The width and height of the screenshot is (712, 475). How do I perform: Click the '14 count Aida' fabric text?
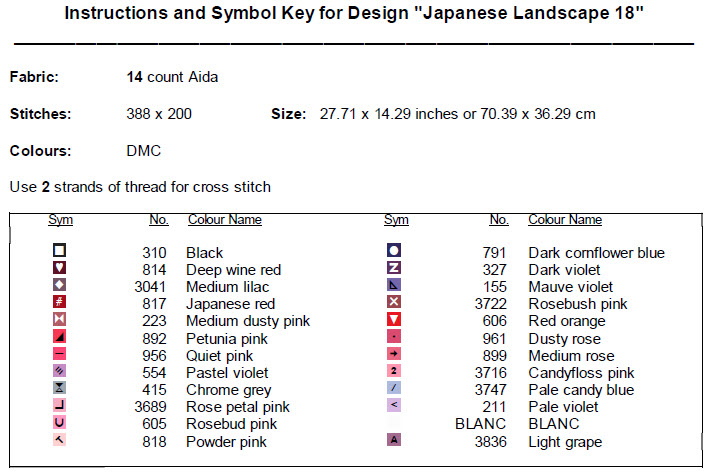172,77
